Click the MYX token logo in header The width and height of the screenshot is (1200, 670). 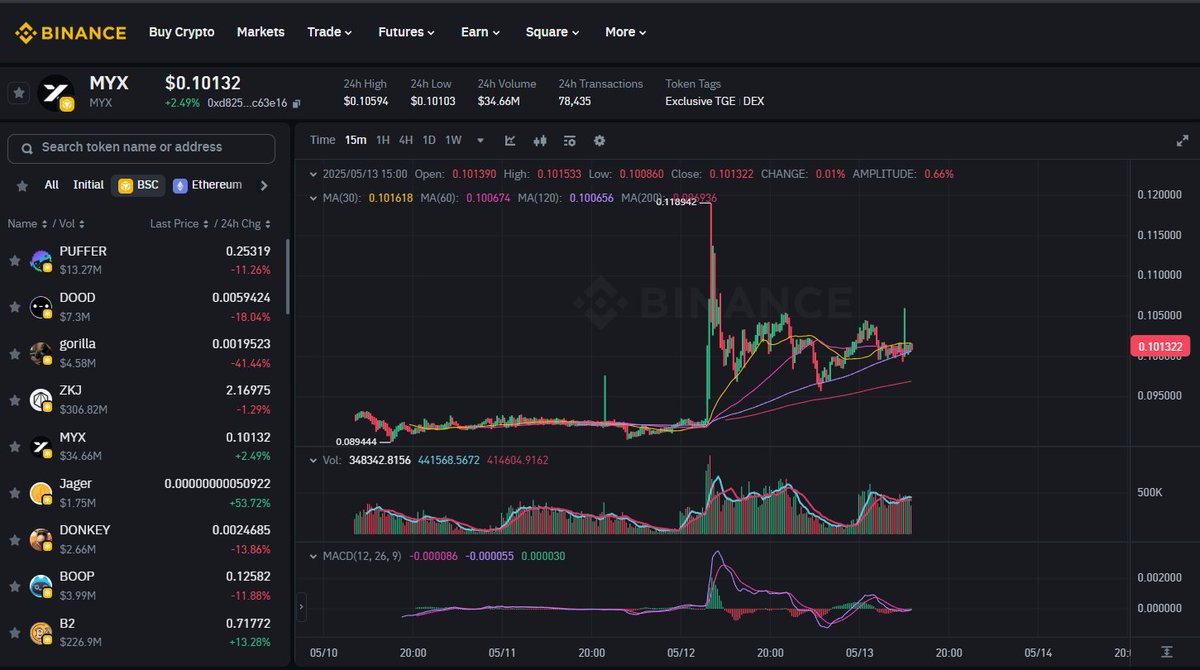55,93
